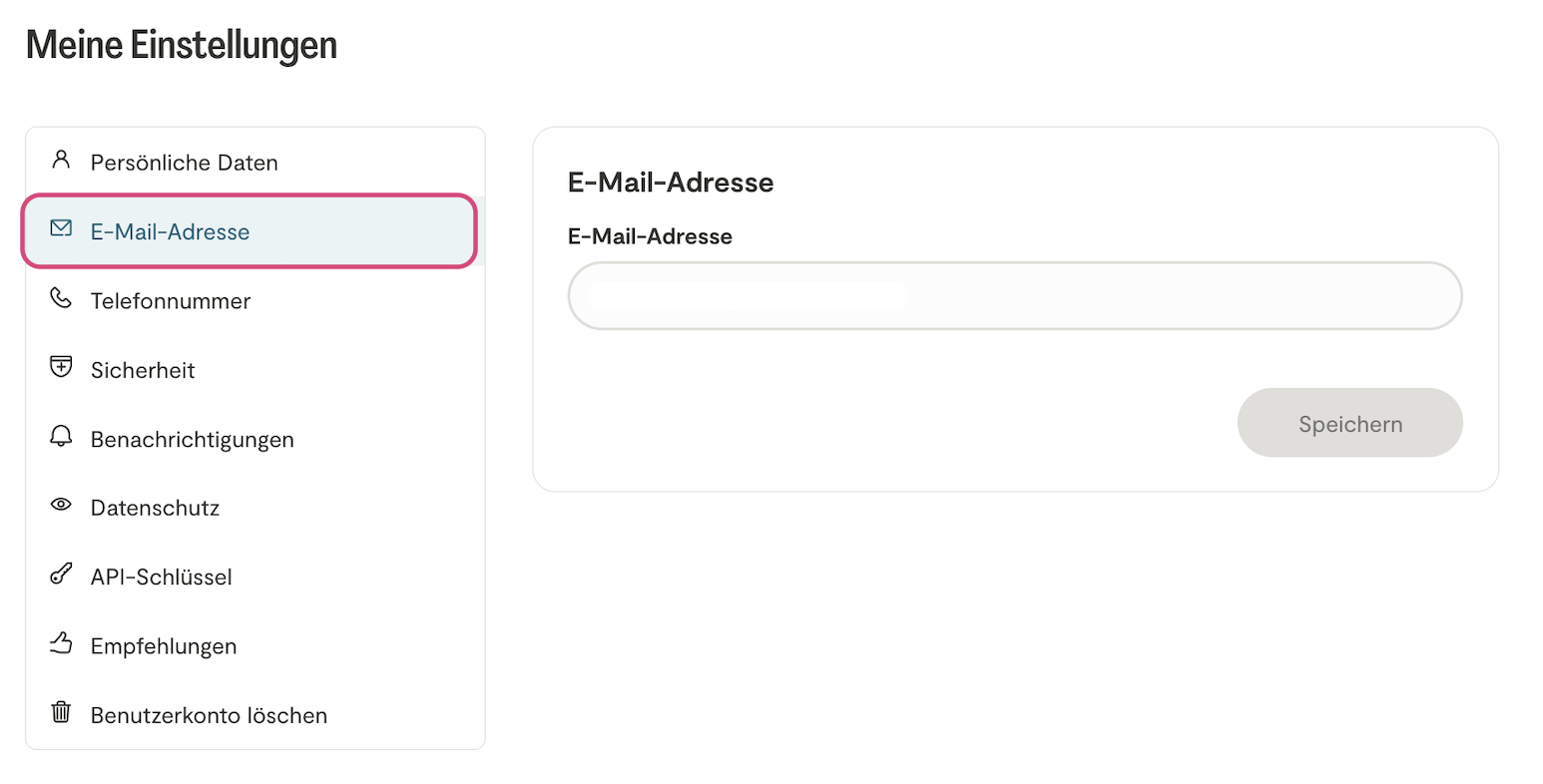Switch to the Datenschutz section
This screenshot has height=784, width=1543.
coord(155,508)
